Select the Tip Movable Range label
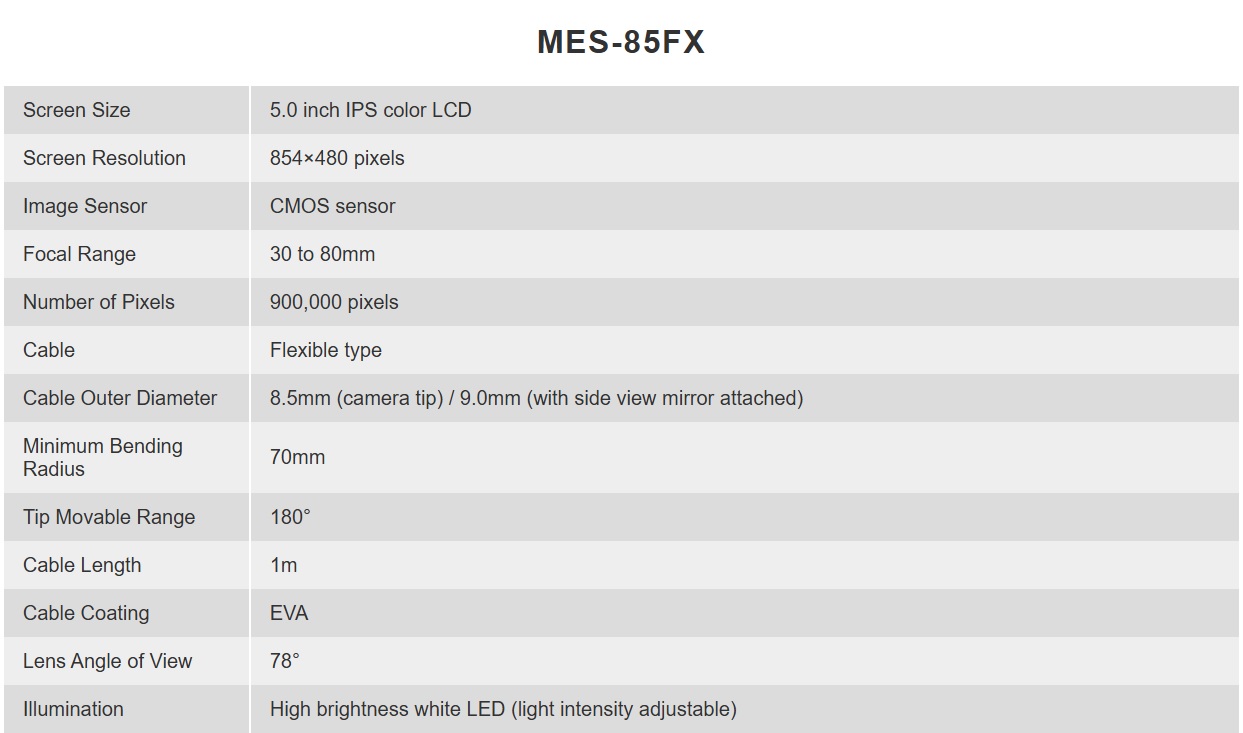The height and width of the screenshot is (733, 1243). point(109,517)
